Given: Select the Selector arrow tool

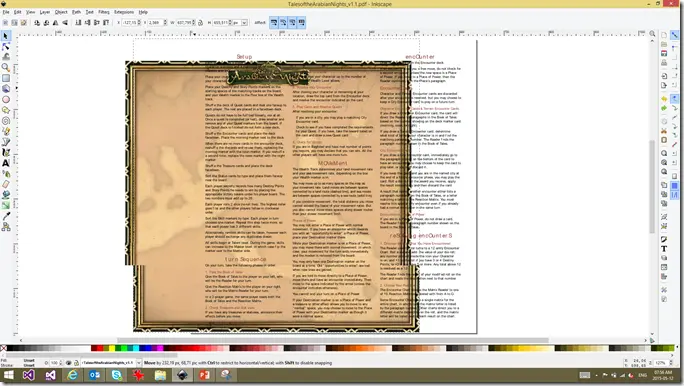Looking at the screenshot, I should click(6, 36).
